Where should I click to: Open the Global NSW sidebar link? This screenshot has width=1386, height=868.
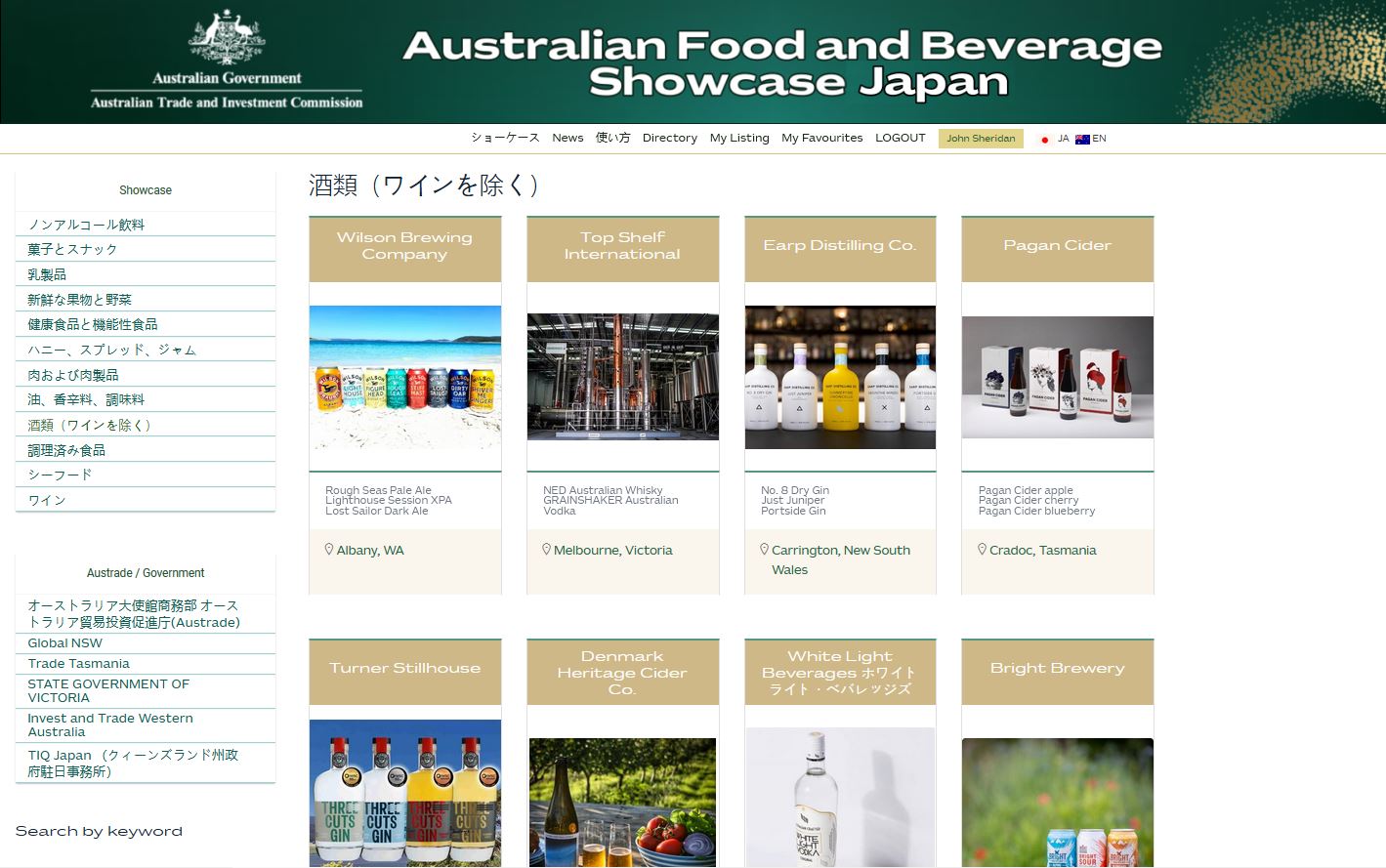point(64,642)
